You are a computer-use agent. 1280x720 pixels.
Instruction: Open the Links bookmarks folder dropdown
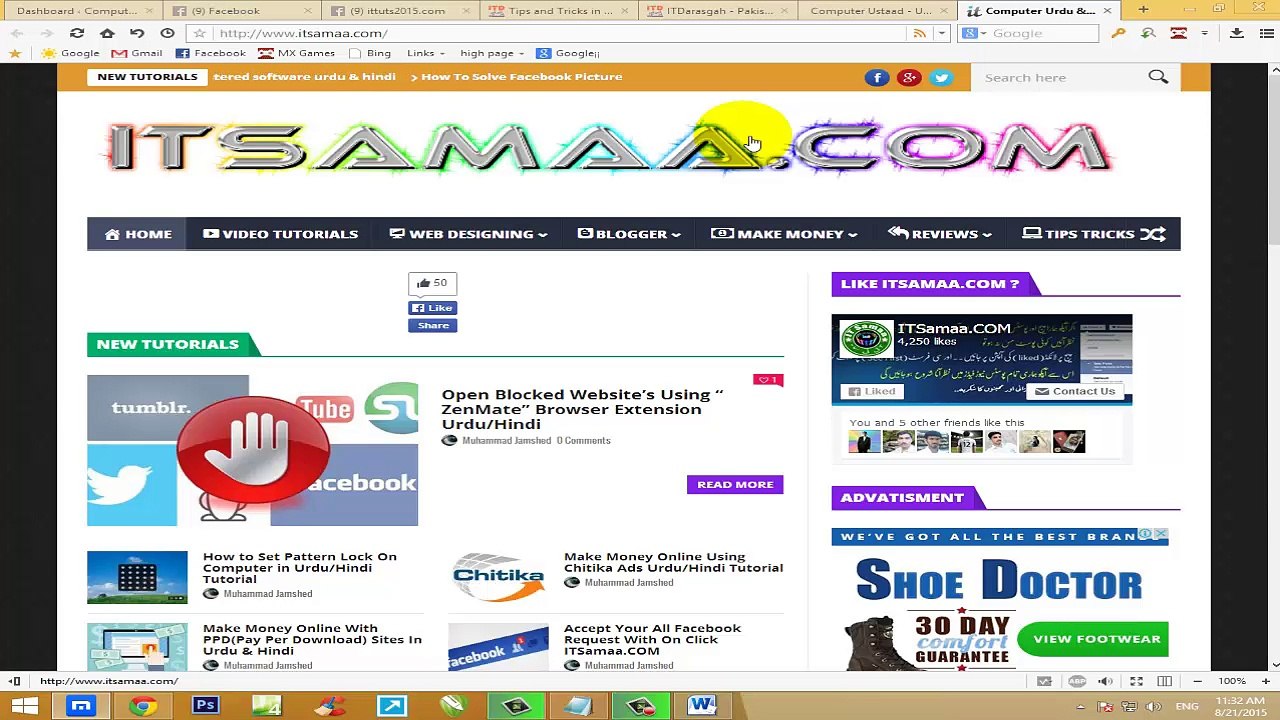point(425,53)
